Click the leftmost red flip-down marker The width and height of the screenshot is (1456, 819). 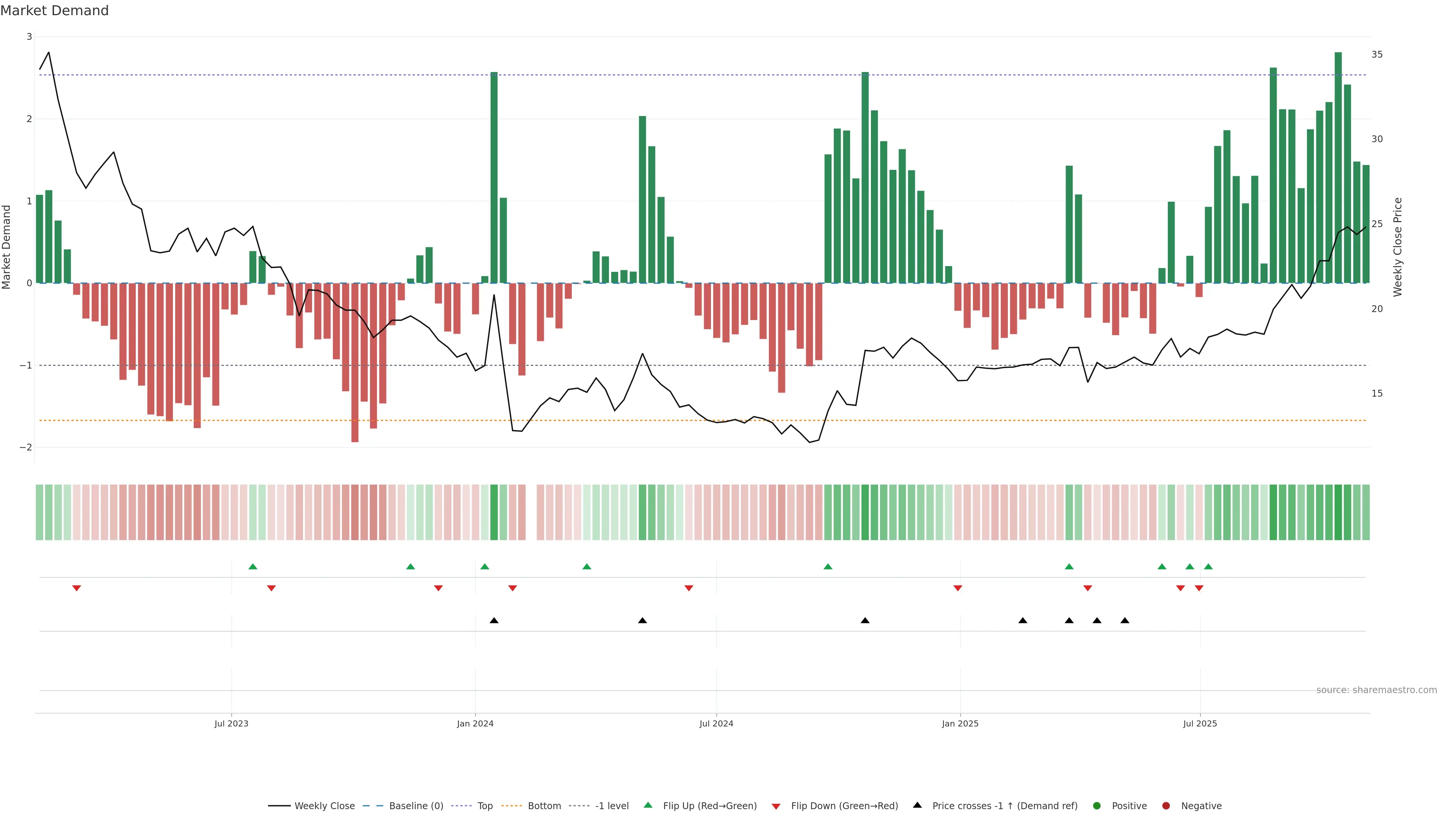click(x=77, y=588)
